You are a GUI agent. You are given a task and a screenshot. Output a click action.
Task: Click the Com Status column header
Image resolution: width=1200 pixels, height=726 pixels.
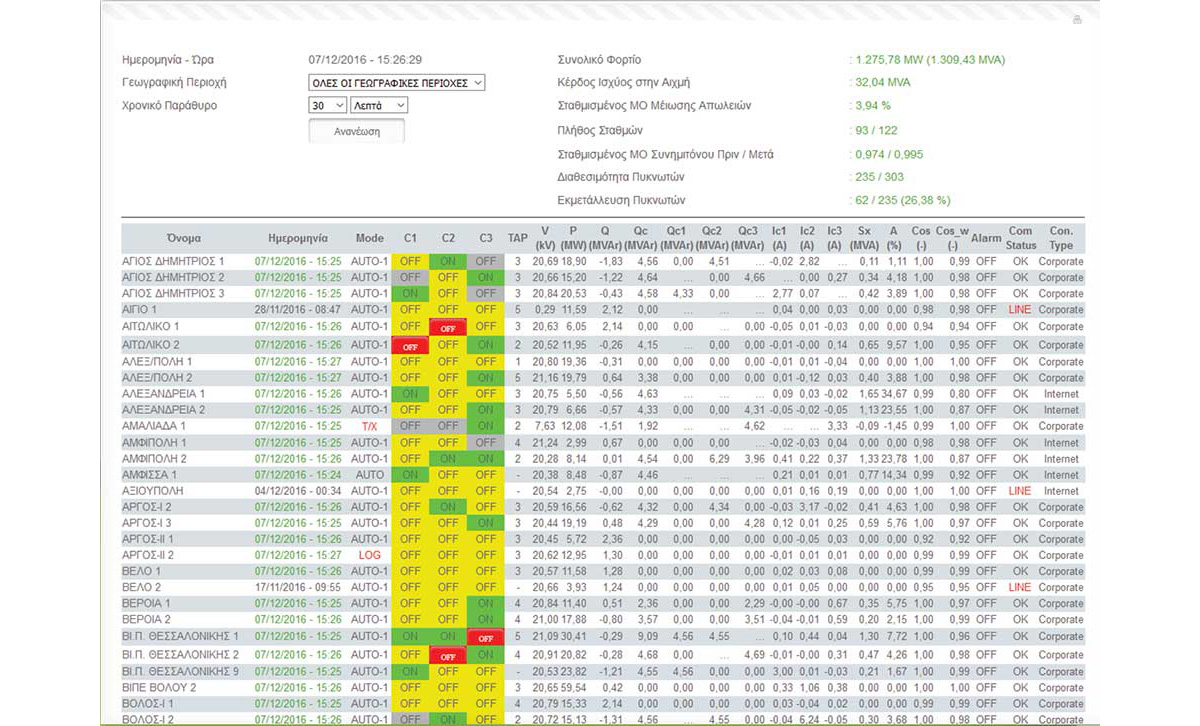[x=1021, y=238]
